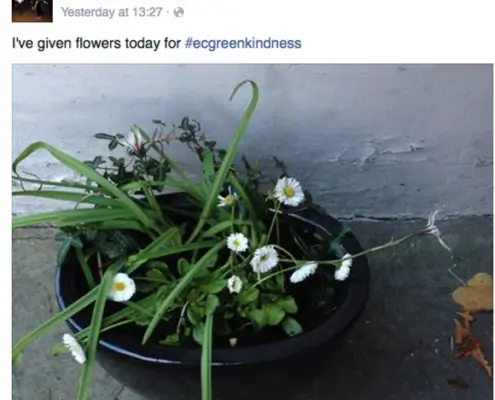Click the daisy hanging outside the bowl's rim

74,348
